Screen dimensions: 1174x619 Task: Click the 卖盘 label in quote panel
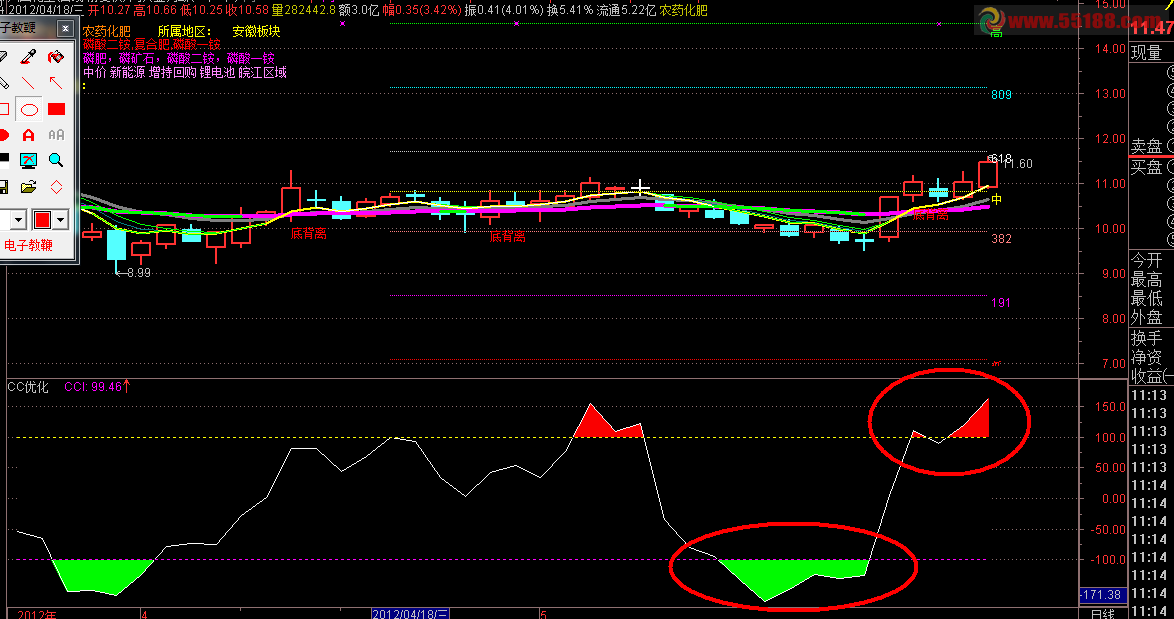(x=1146, y=146)
